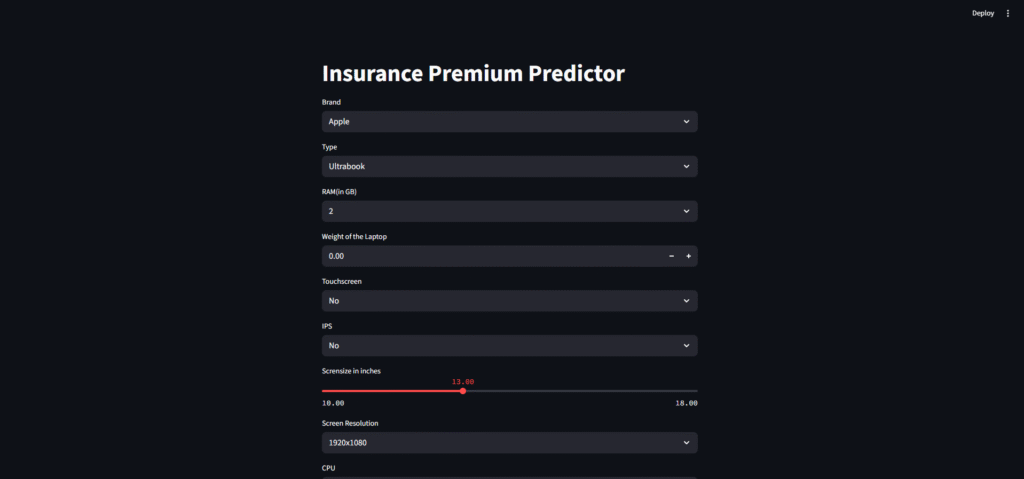
Task: Expand the RAM(in GB) selection box
Action: pos(500,211)
